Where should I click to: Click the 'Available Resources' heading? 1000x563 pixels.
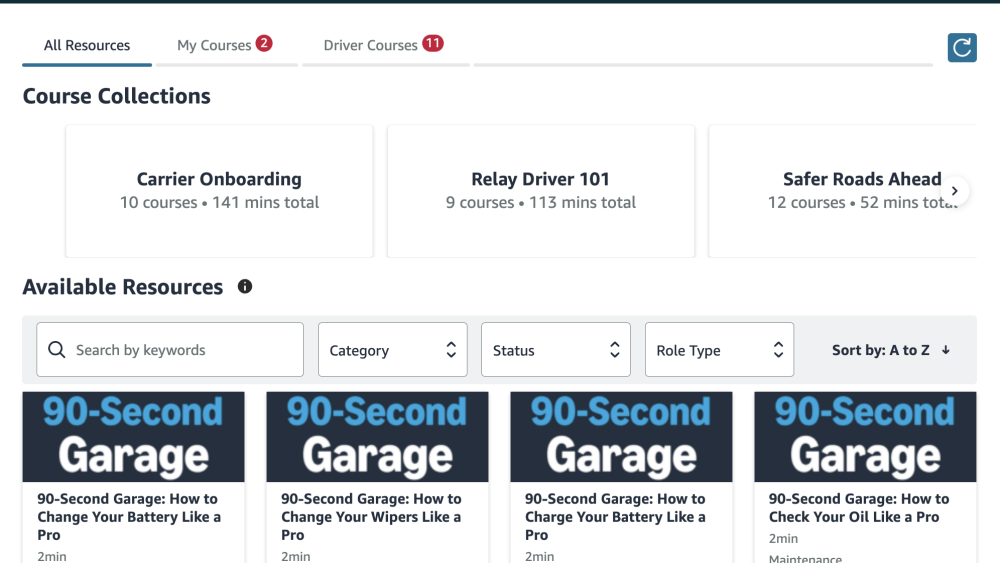point(123,287)
